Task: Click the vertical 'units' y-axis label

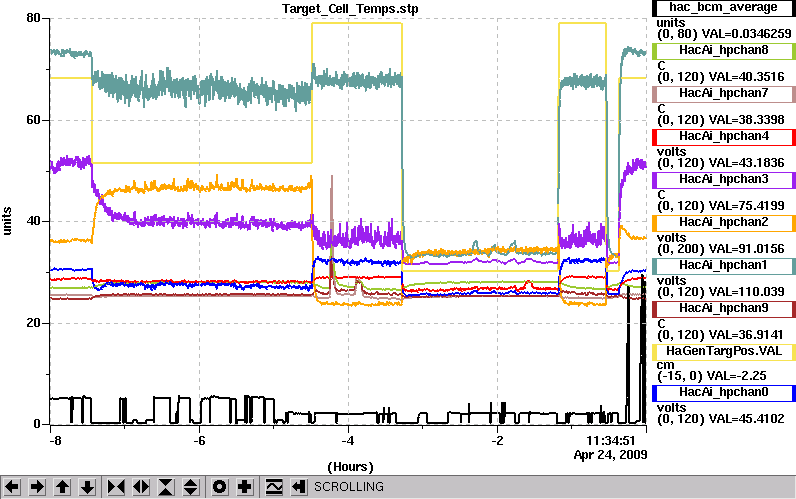Action: point(7,221)
